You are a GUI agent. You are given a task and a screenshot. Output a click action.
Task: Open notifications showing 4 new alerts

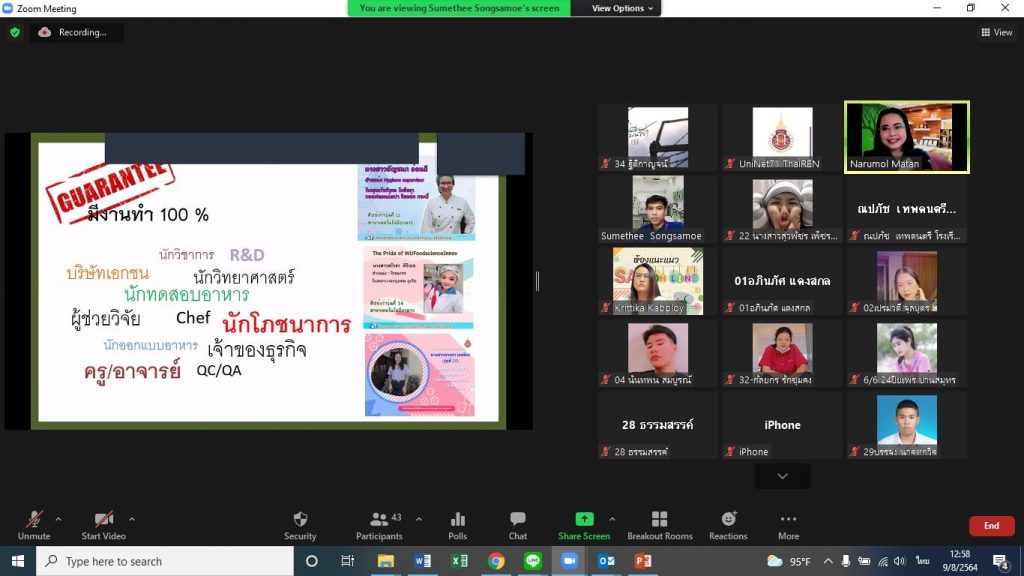coord(1001,563)
